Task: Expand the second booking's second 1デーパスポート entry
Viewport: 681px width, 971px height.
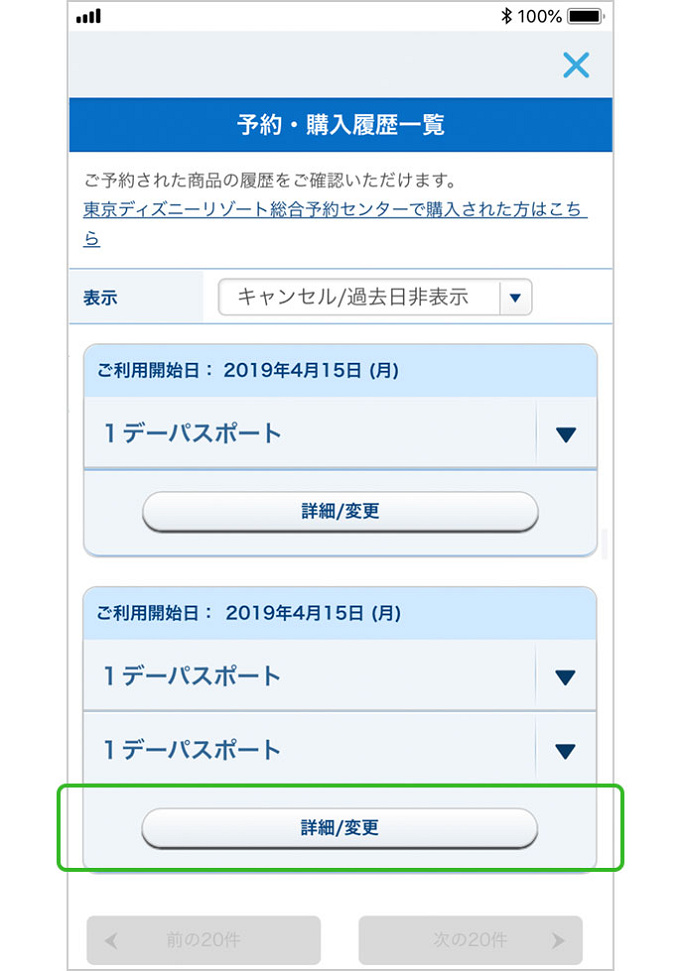Action: pos(565,748)
